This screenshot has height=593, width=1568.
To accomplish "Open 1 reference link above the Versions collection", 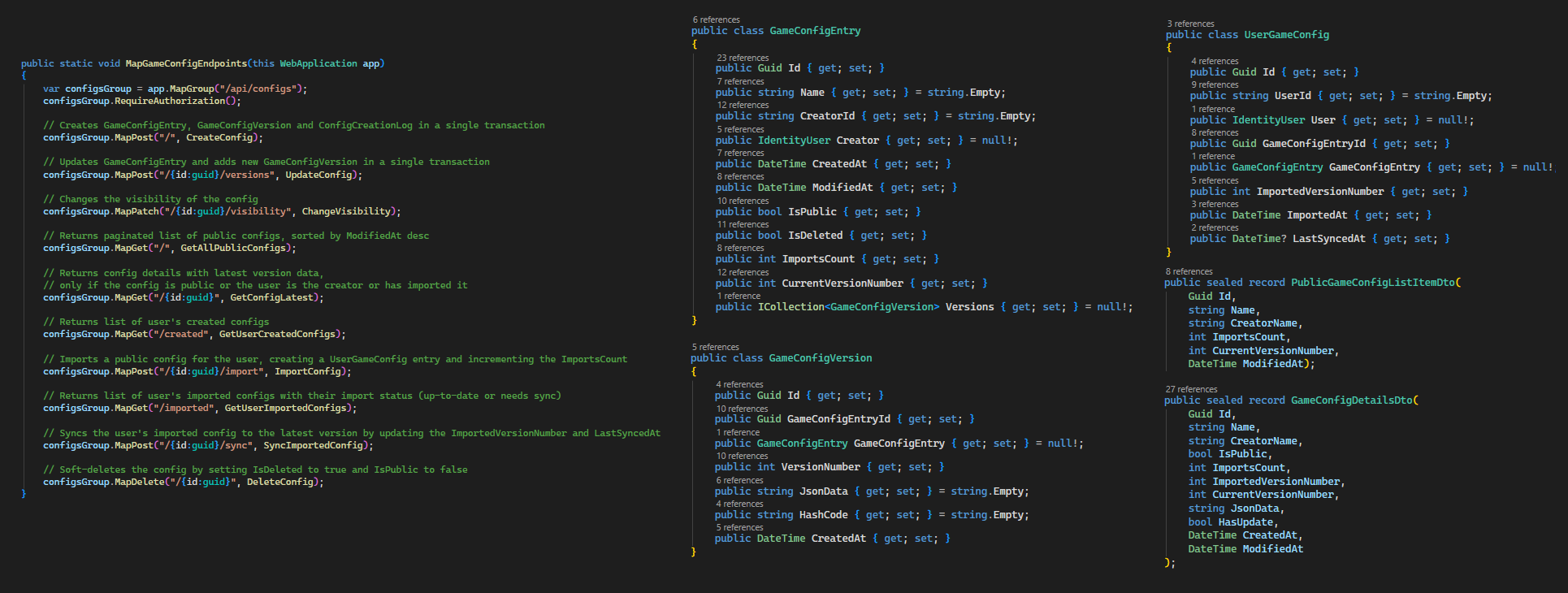I will (738, 296).
